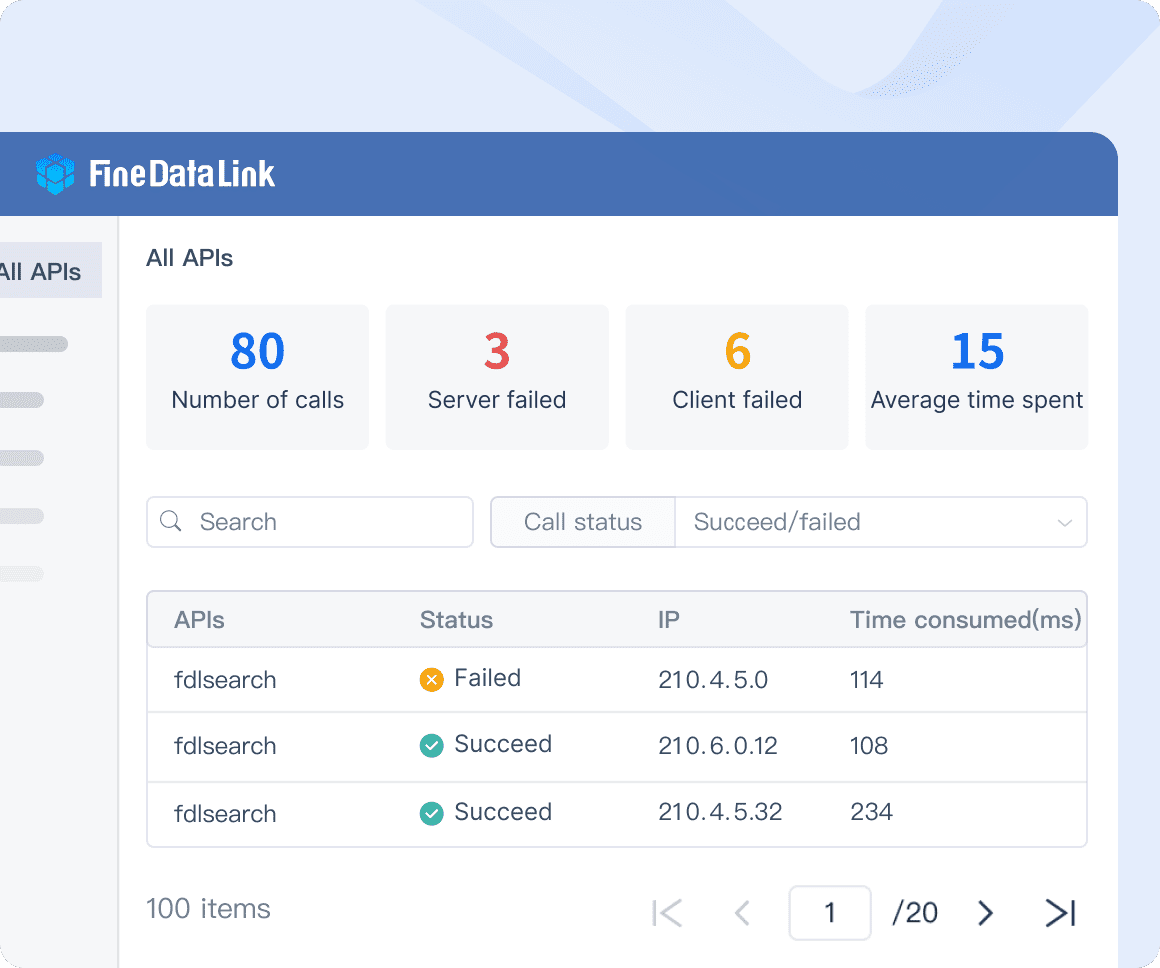Open the Succeed/failed dropdown

point(880,521)
